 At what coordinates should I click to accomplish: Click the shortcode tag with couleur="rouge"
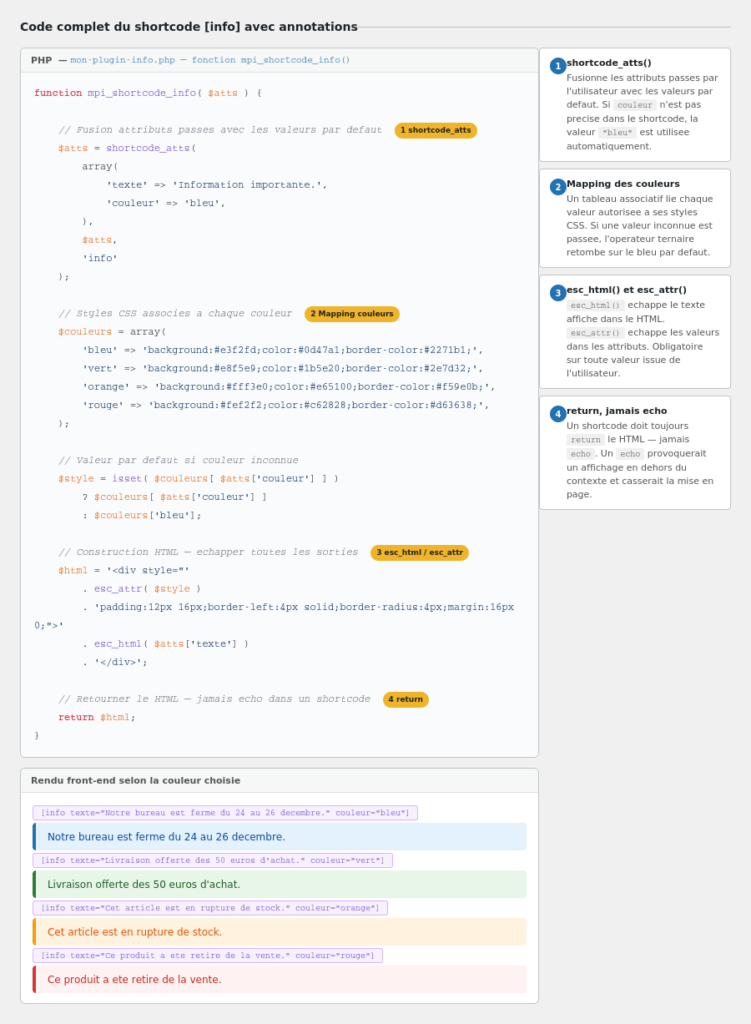click(208, 955)
